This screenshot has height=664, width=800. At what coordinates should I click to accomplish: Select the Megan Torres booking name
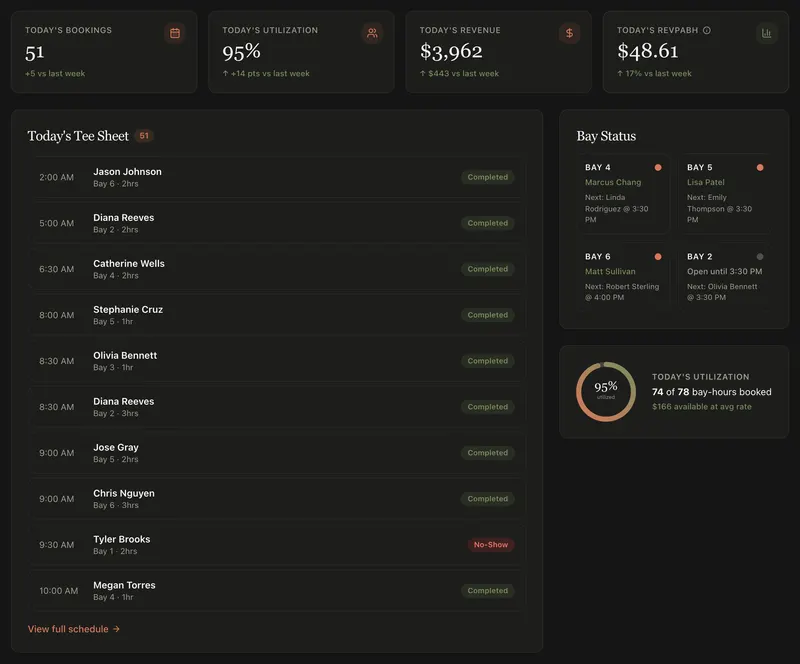click(124, 585)
